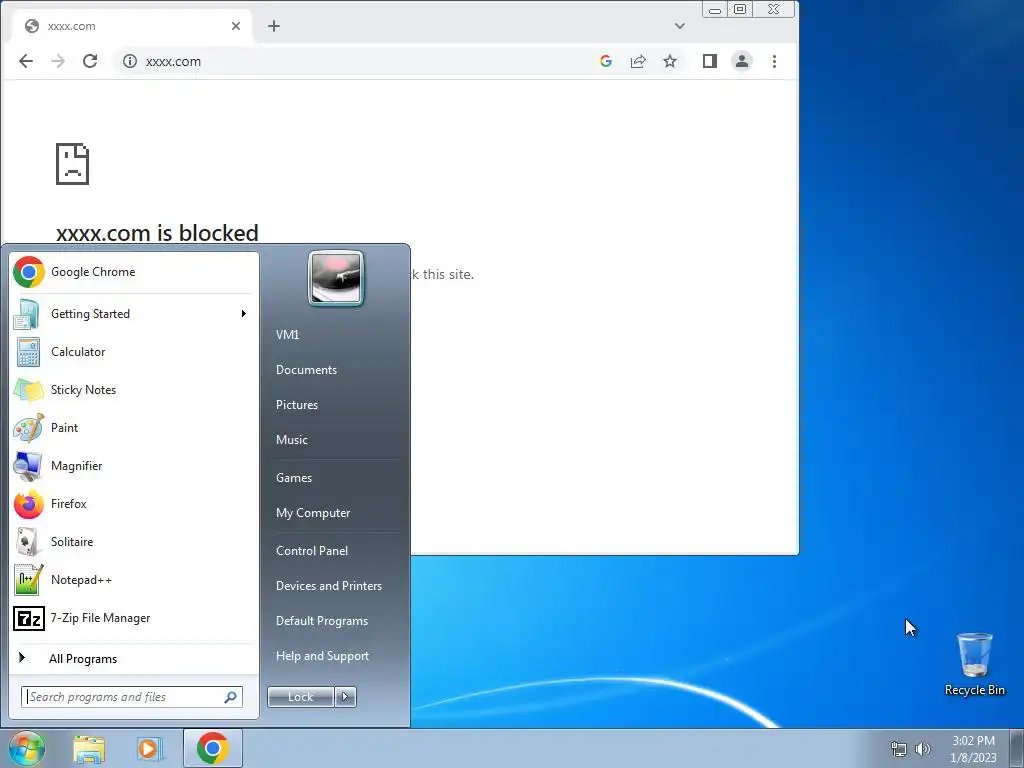1024x768 pixels.
Task: Reload the xxxx.com page
Action: (90, 61)
